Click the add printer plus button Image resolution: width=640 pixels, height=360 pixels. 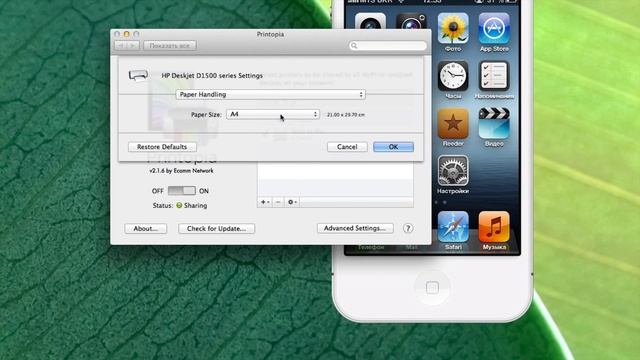265,202
